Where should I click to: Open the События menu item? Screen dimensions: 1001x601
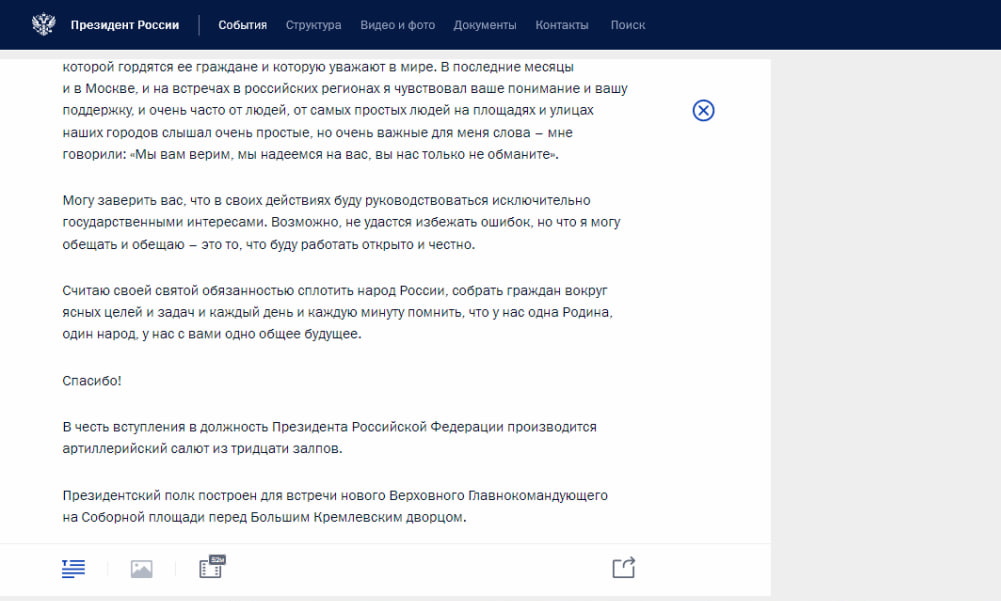click(x=242, y=25)
